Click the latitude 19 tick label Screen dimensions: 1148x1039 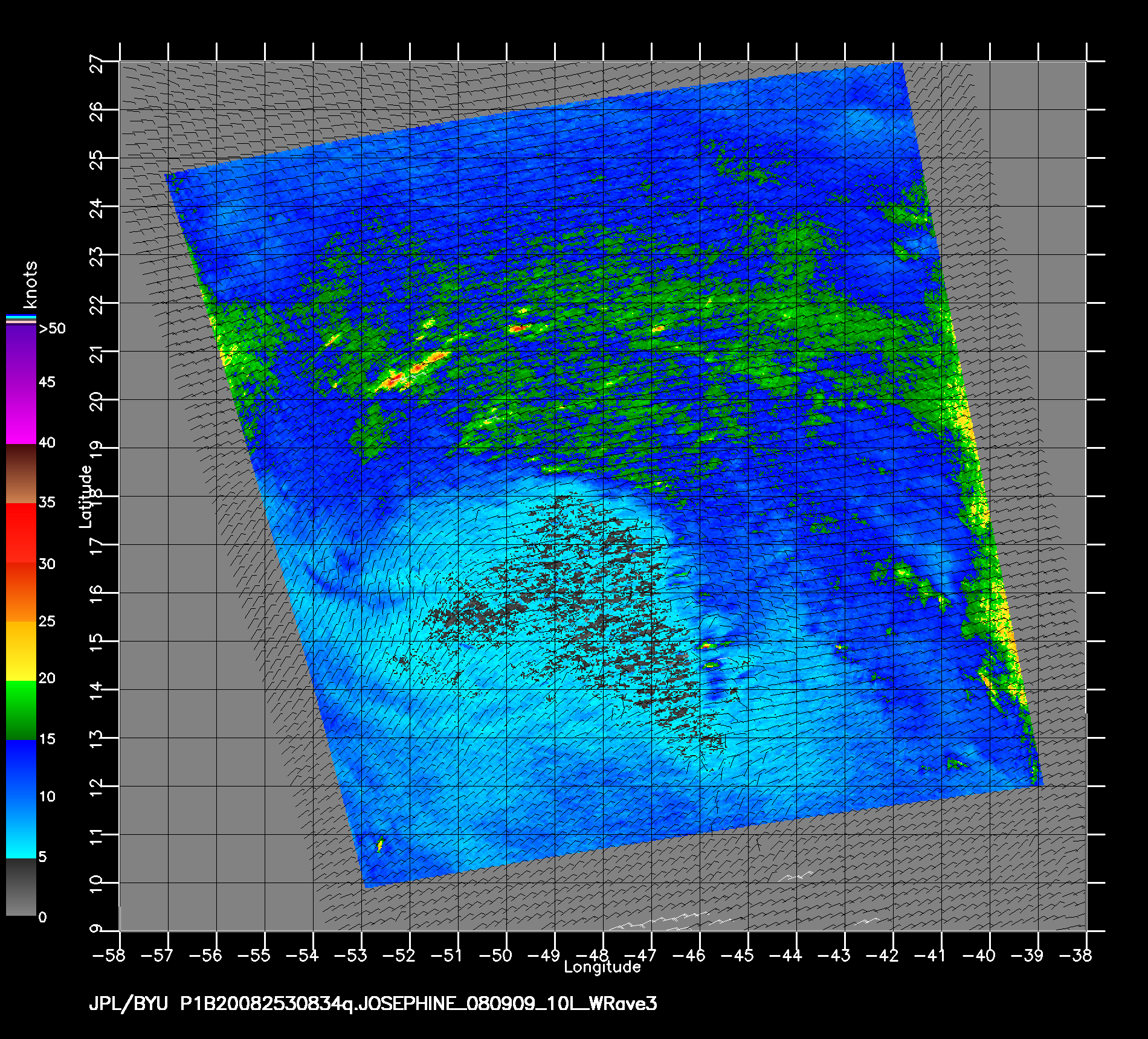[x=97, y=449]
